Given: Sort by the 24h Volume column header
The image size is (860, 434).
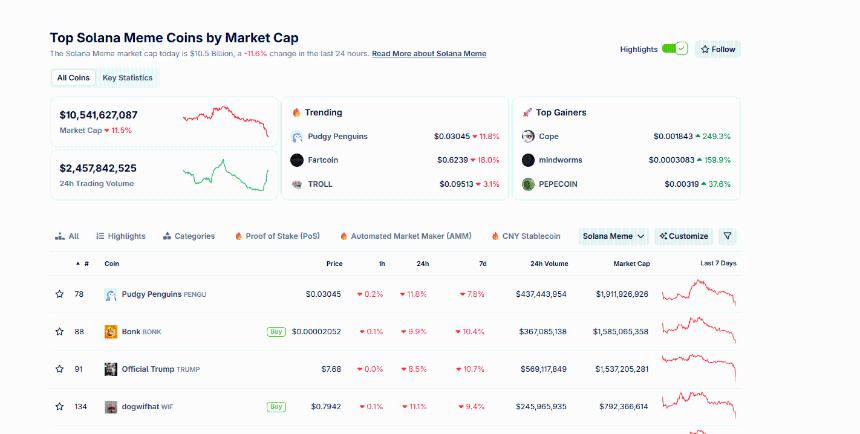Looking at the screenshot, I should 549,264.
